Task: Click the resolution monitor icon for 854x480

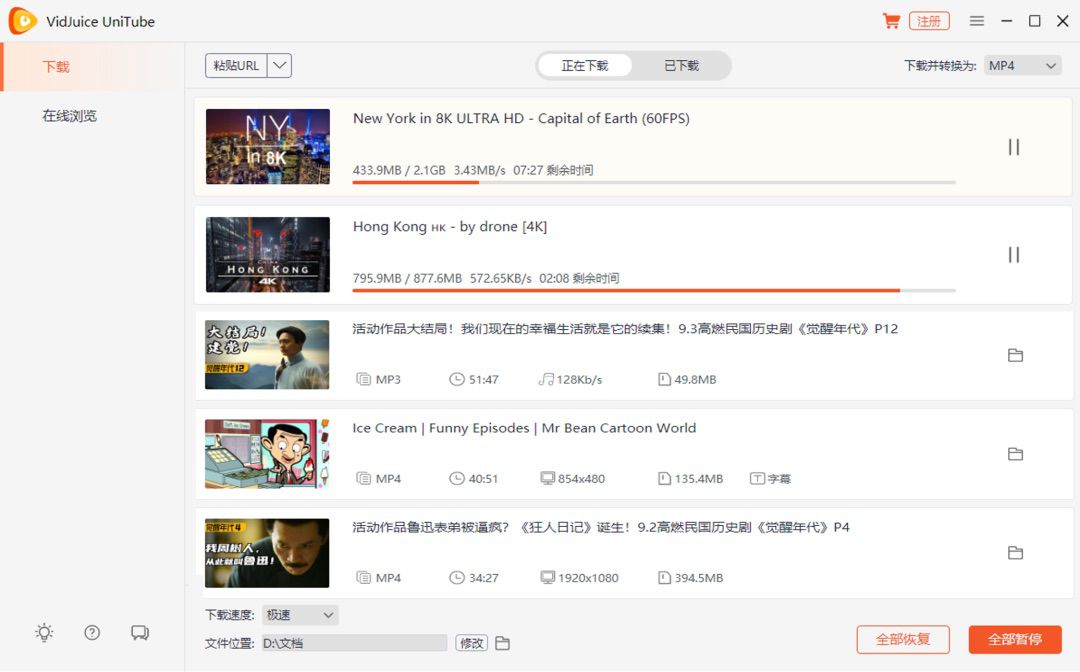Action: click(x=548, y=478)
